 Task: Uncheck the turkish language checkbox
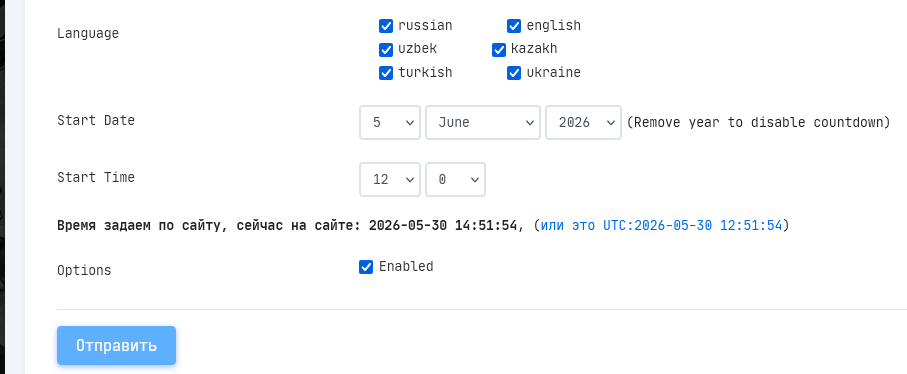click(x=386, y=73)
